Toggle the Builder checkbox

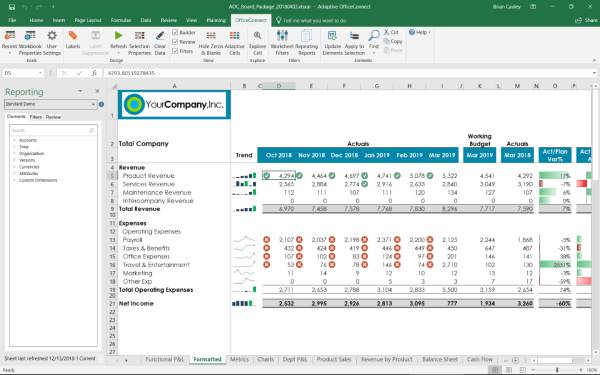pos(175,32)
